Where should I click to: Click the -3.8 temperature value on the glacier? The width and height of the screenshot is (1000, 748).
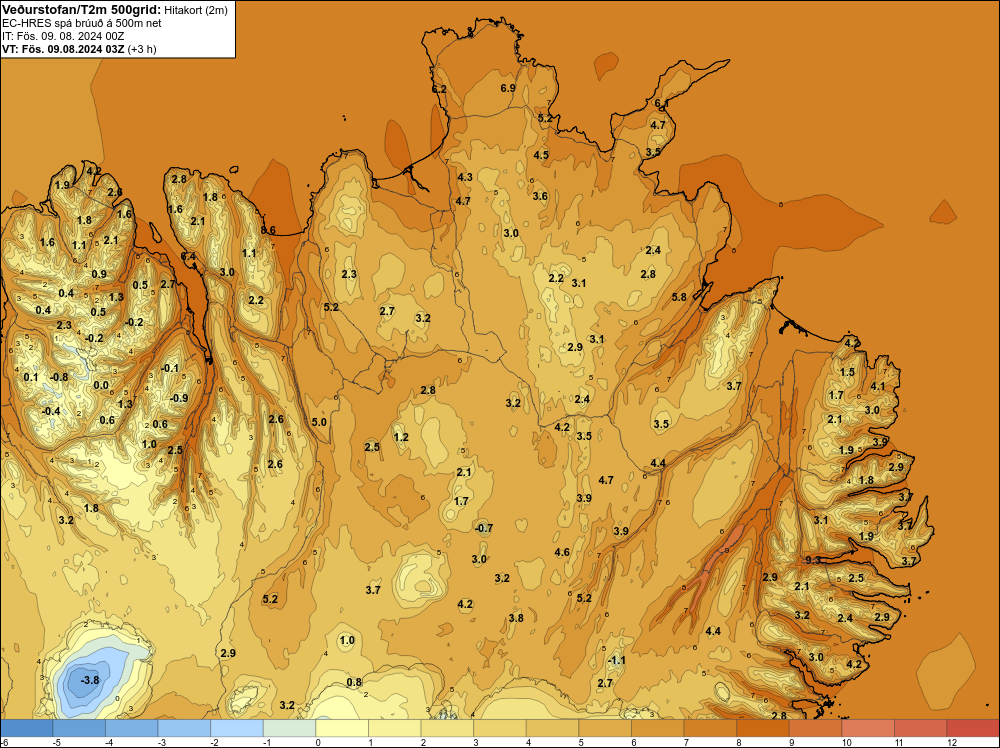tap(90, 680)
